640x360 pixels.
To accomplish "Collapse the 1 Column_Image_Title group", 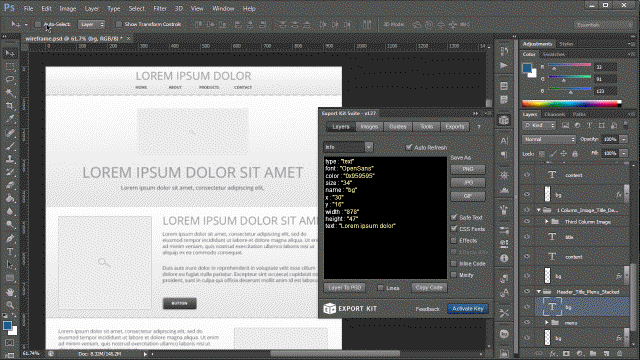I will [x=538, y=210].
